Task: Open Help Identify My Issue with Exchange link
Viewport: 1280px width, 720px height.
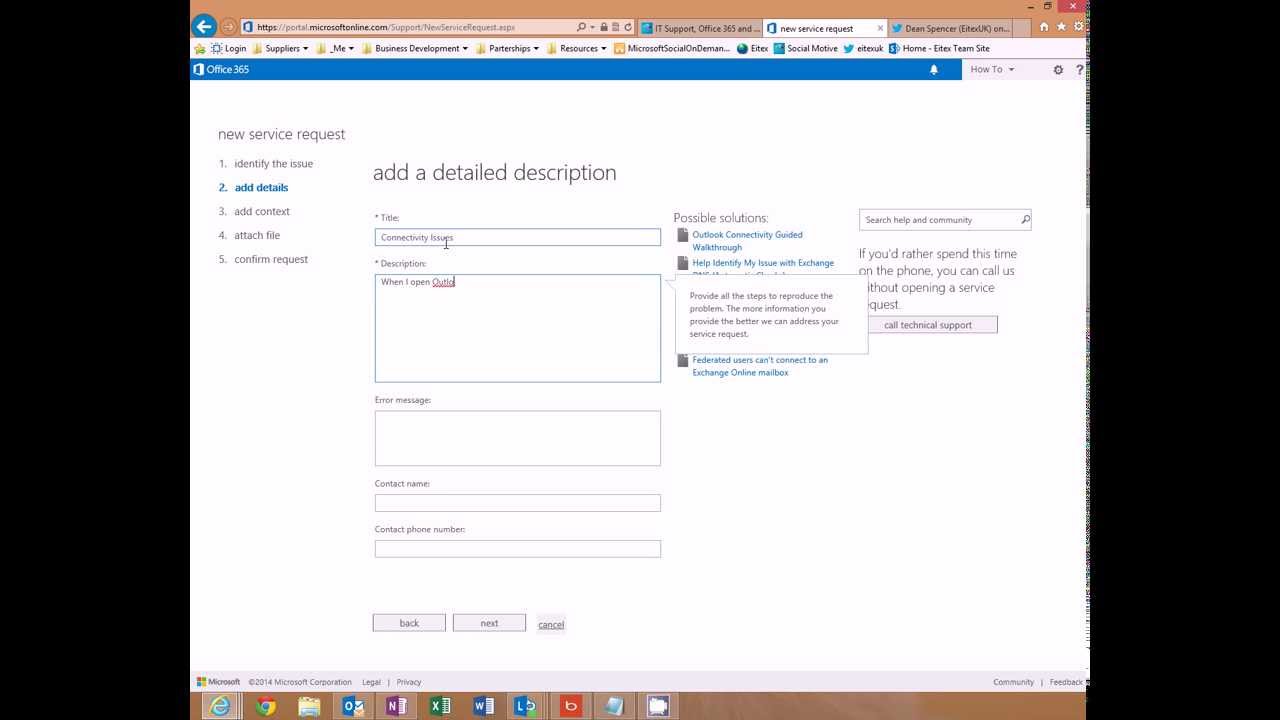Action: [763, 263]
